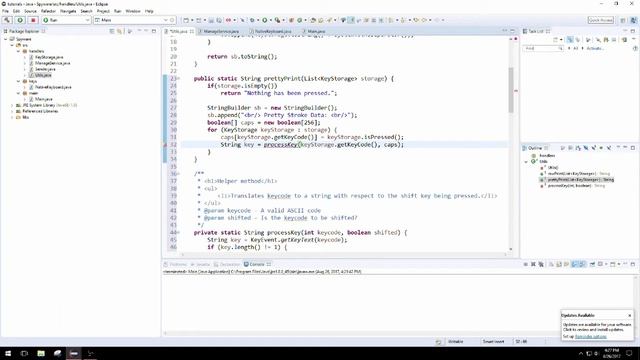Toggle Link with Editor in Package Explorer

click(x=119, y=31)
